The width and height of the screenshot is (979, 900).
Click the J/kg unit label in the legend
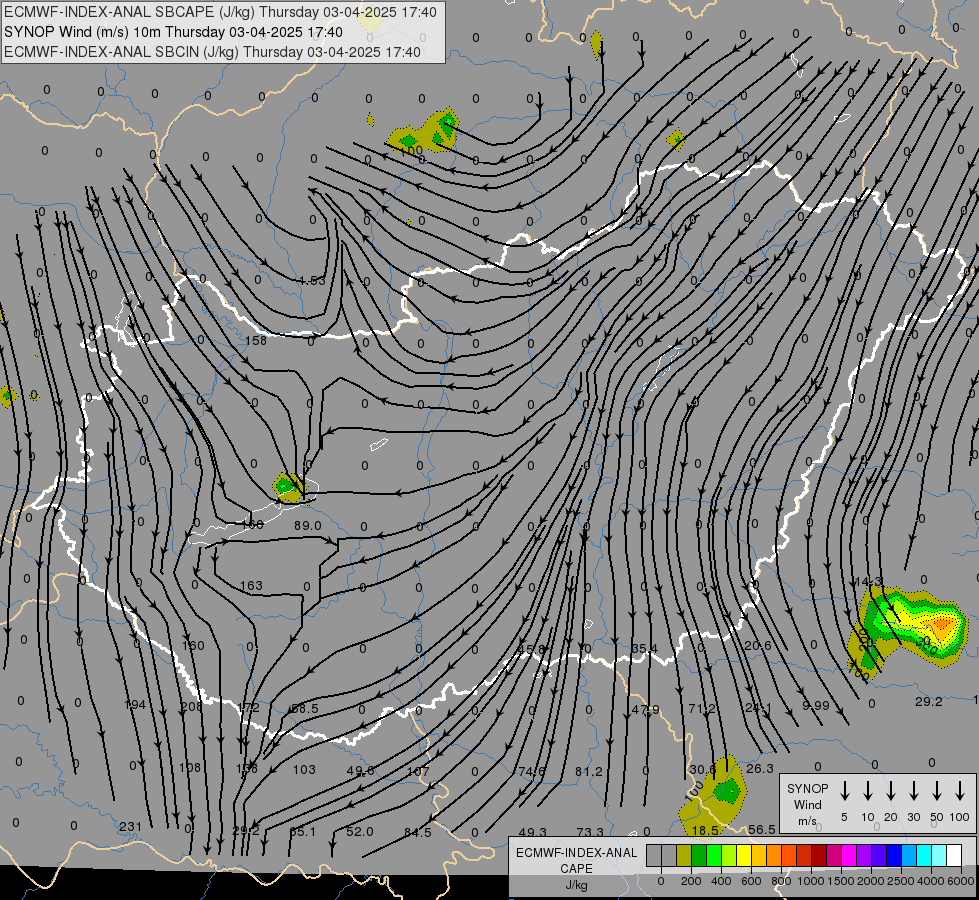coord(576,885)
